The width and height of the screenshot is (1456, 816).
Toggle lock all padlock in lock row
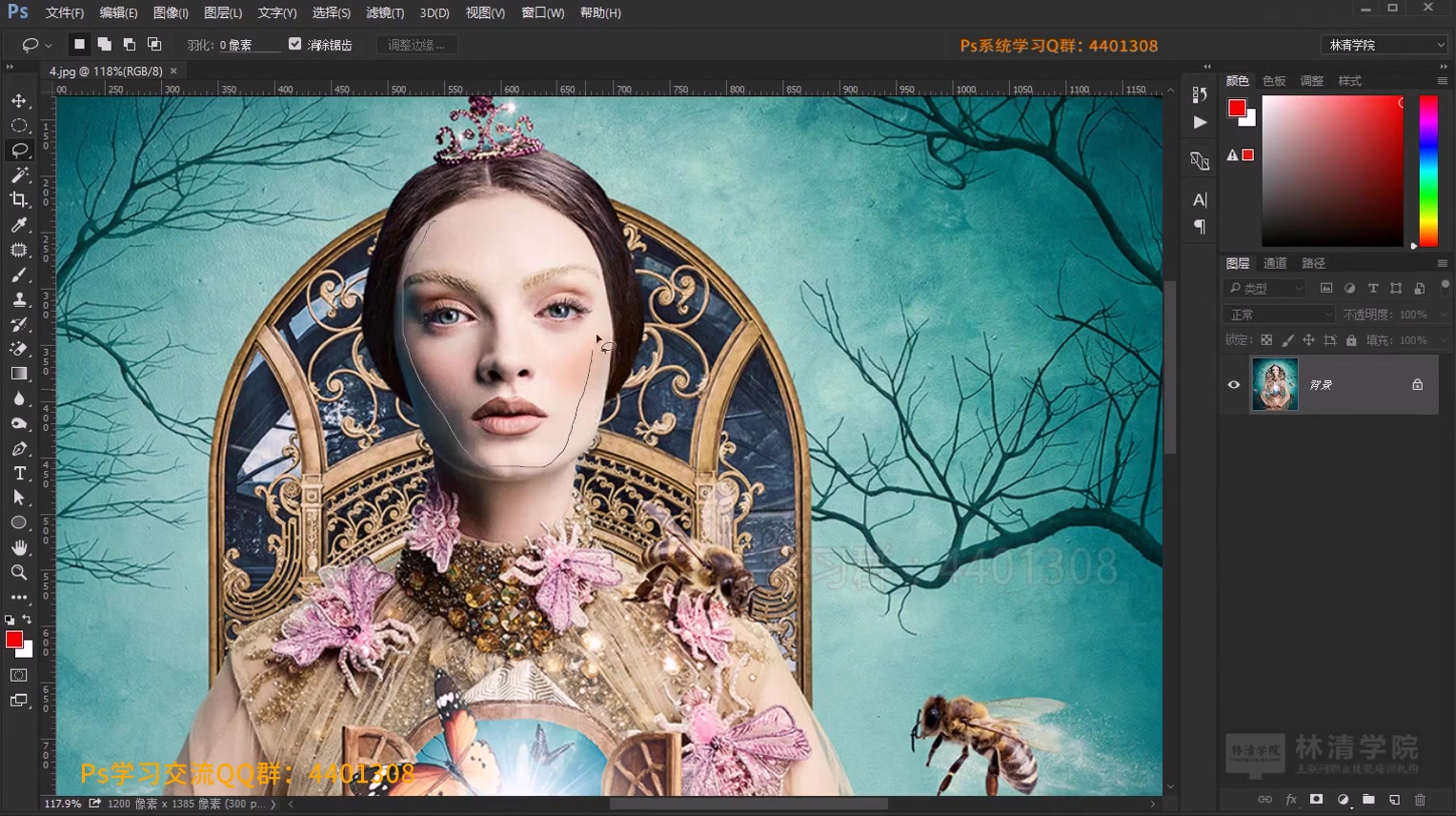coord(1351,340)
